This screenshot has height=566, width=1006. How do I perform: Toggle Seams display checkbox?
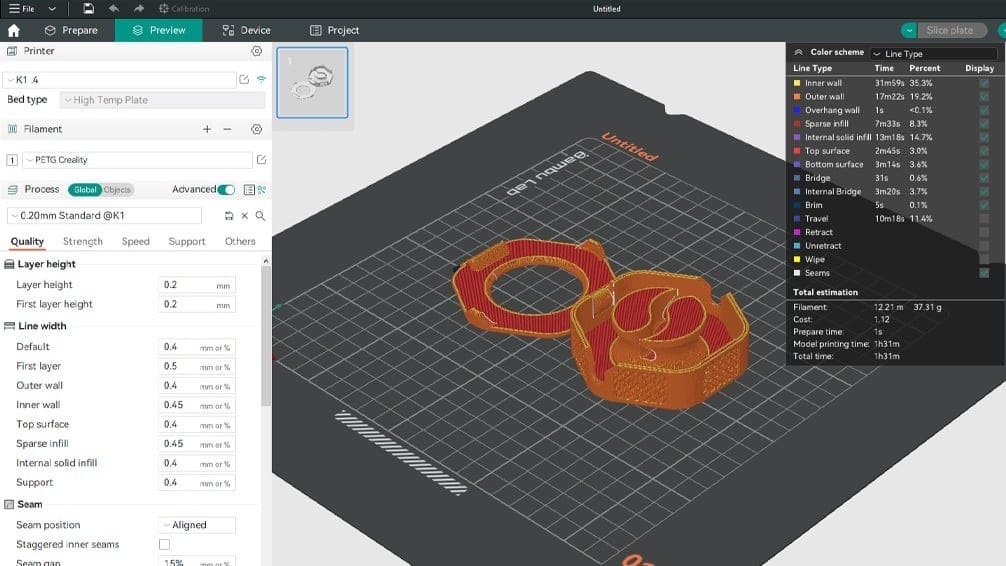pos(984,273)
